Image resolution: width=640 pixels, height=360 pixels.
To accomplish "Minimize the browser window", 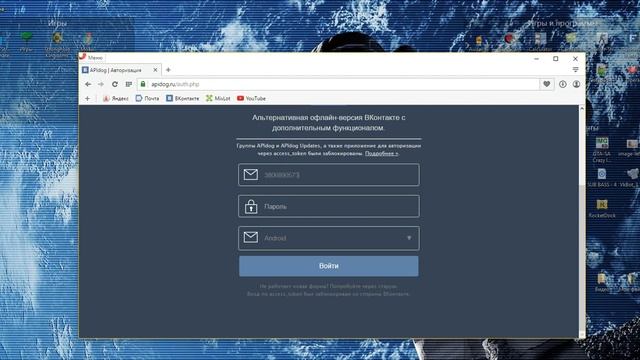I will (536, 59).
